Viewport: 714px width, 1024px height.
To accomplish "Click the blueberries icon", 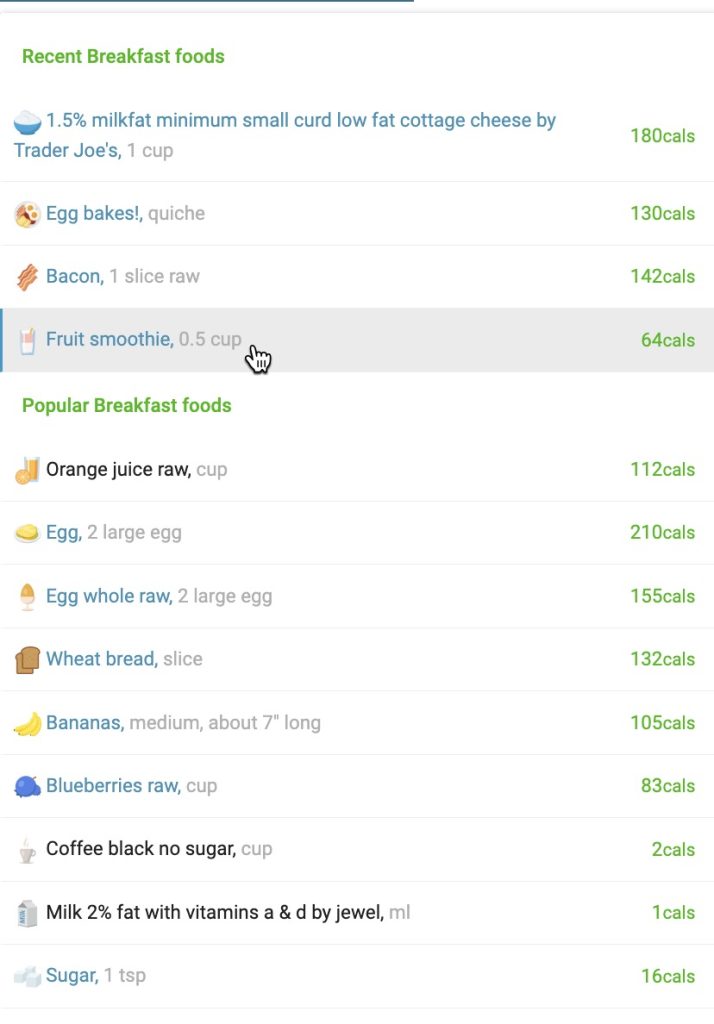I will tap(28, 786).
